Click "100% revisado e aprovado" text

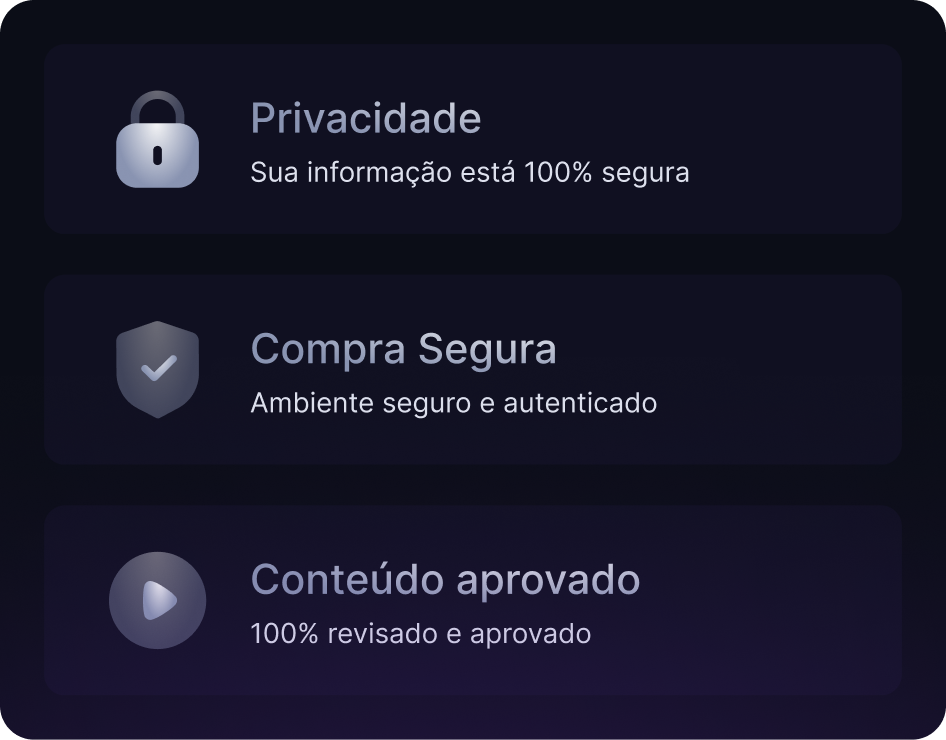click(420, 633)
